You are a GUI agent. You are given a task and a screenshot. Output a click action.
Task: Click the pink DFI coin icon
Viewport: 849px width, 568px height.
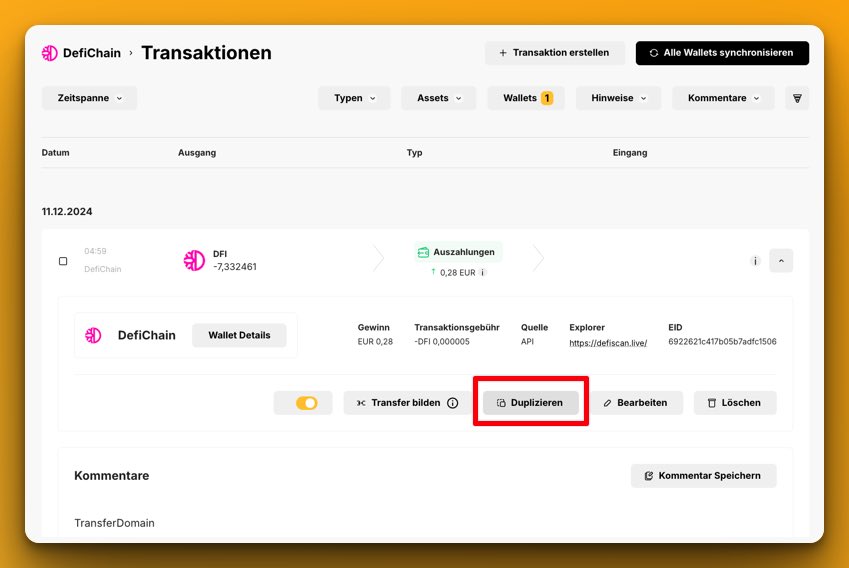[194, 260]
